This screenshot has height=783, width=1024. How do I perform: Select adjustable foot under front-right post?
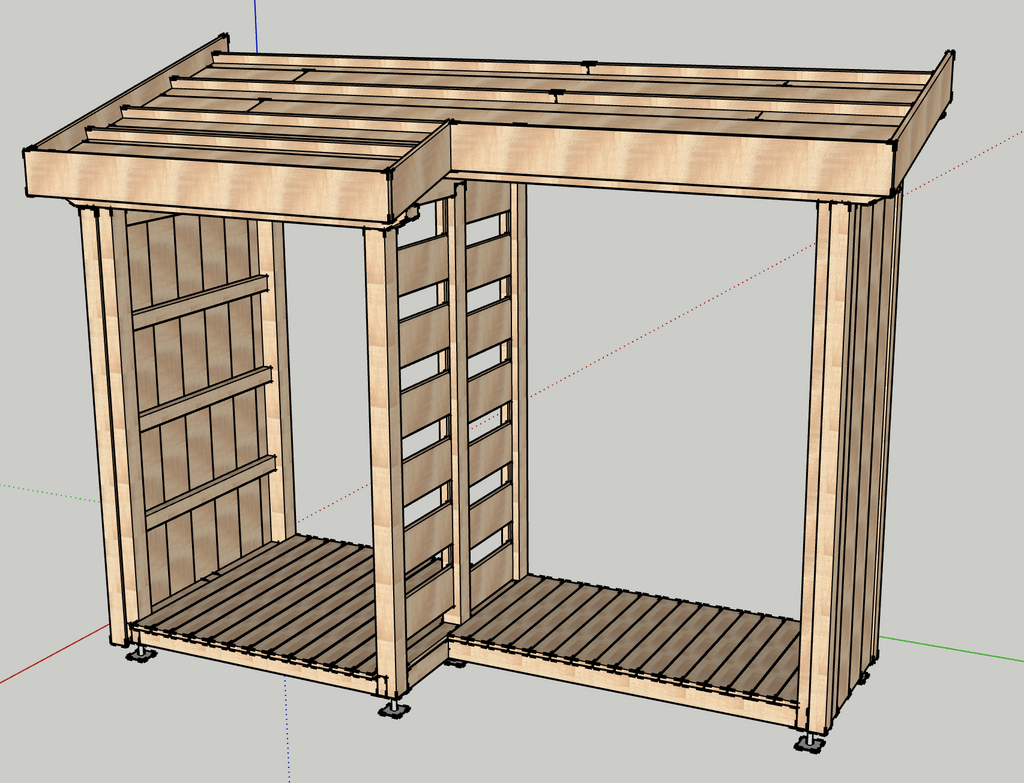(810, 744)
